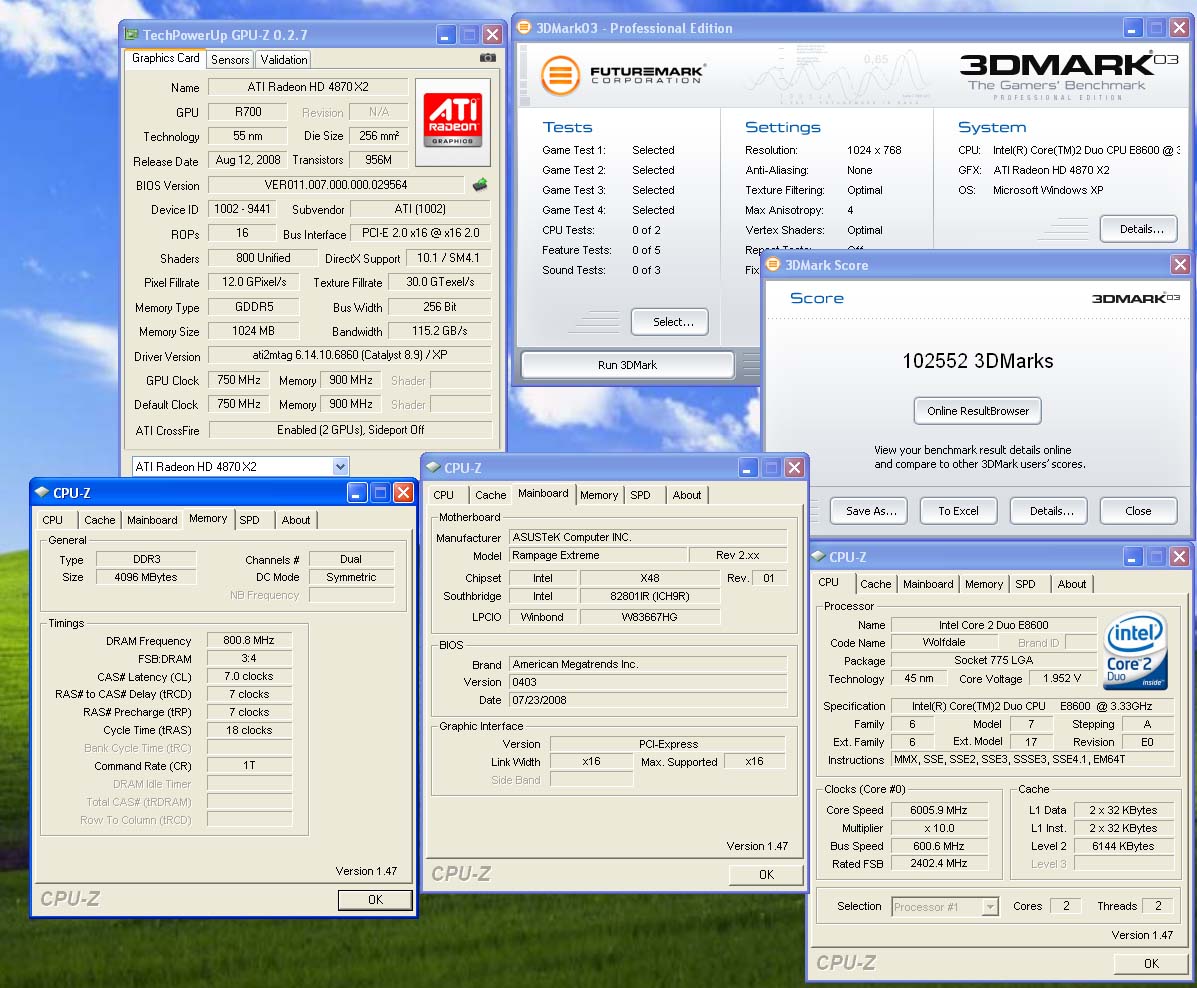Click the GPU-Z screenshot camera icon
This screenshot has width=1197, height=988.
click(x=488, y=58)
